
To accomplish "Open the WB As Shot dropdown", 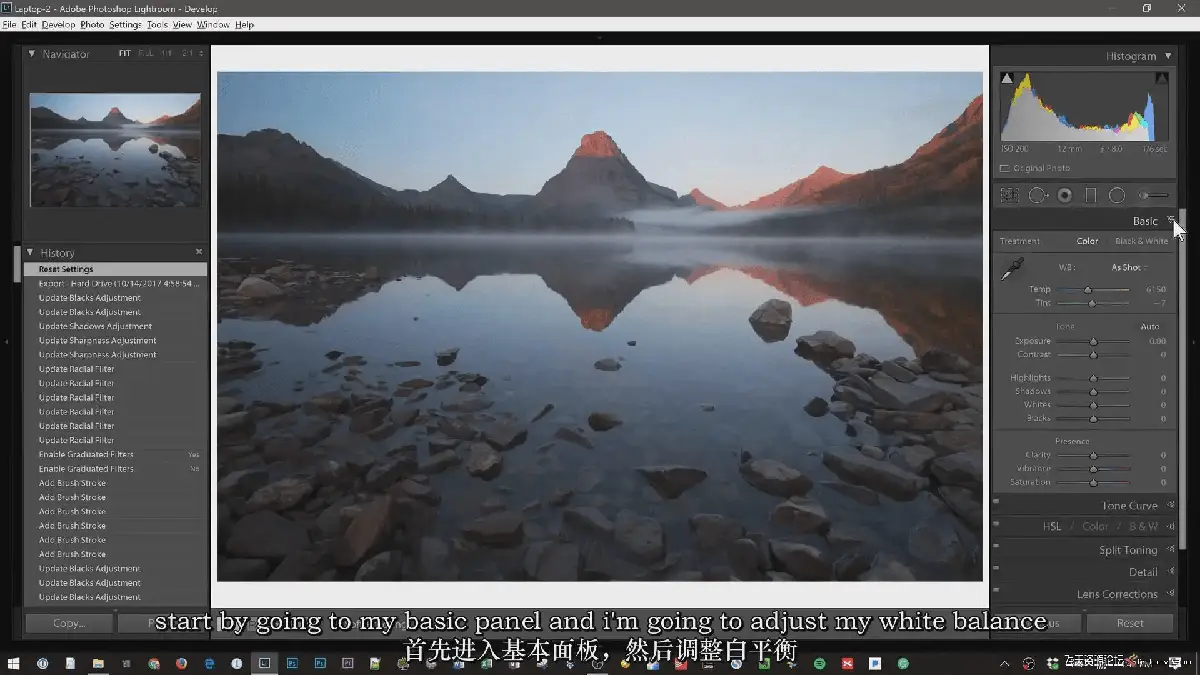I will [x=1129, y=268].
